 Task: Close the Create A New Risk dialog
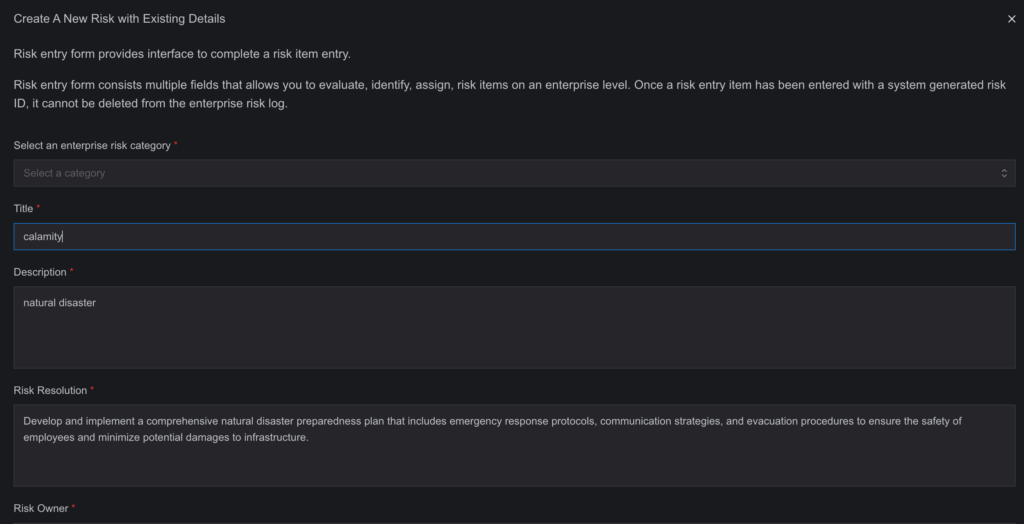pos(1011,19)
